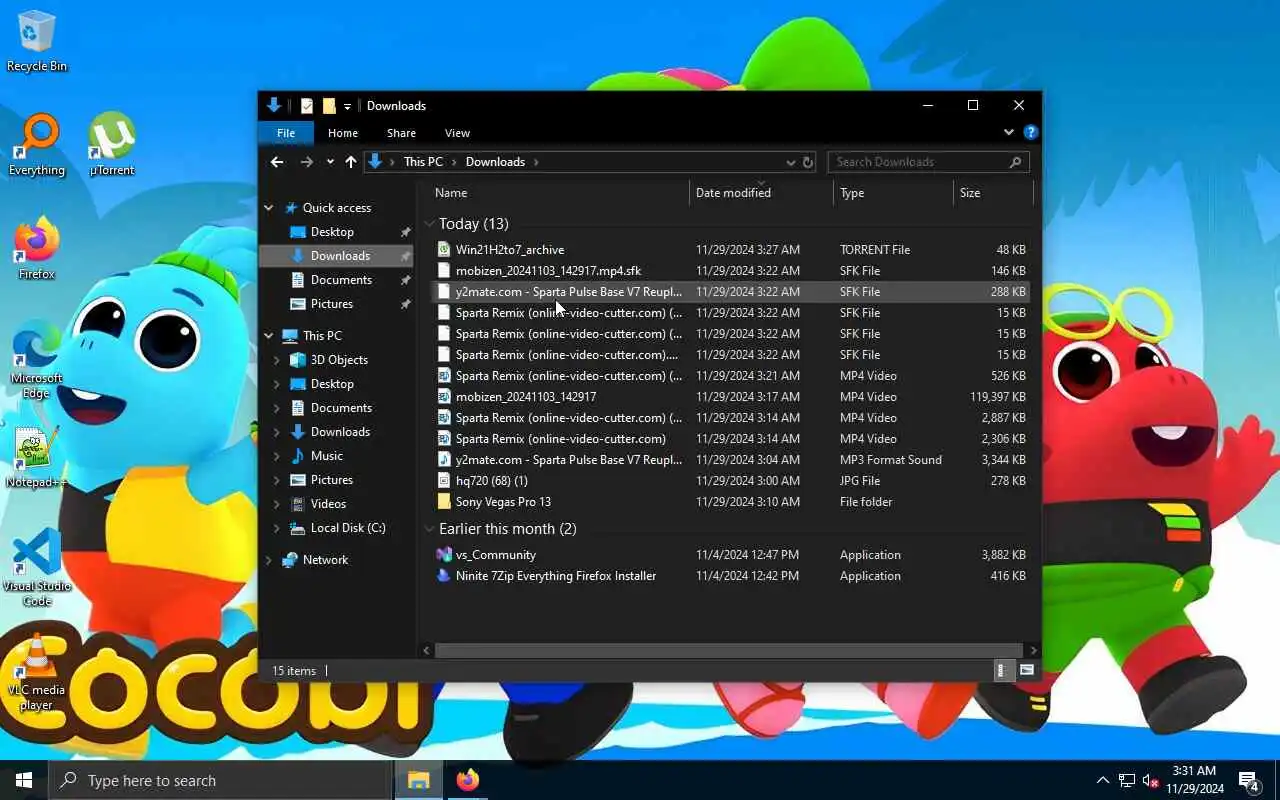
Task: Click the Properties quick access toolbar icon
Action: [307, 106]
